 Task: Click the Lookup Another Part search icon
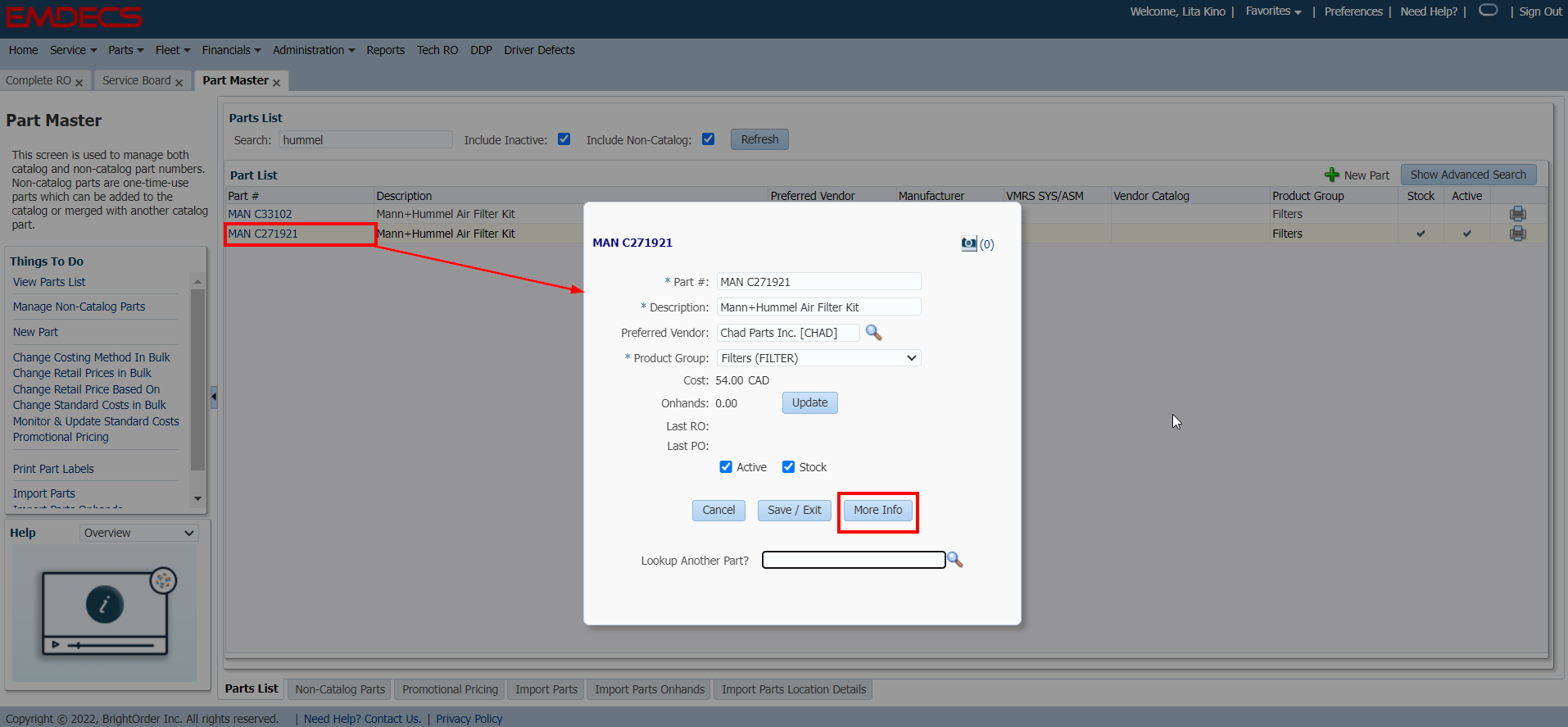(955, 560)
